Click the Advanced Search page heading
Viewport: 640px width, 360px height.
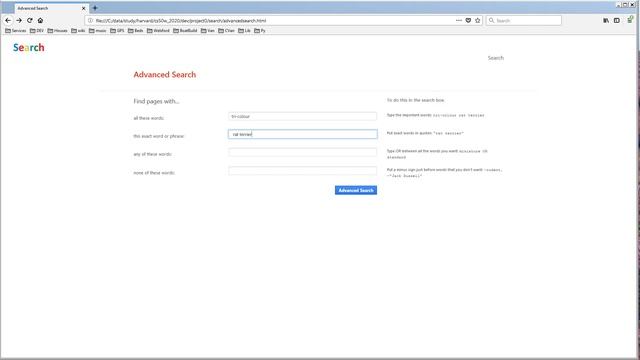[165, 75]
